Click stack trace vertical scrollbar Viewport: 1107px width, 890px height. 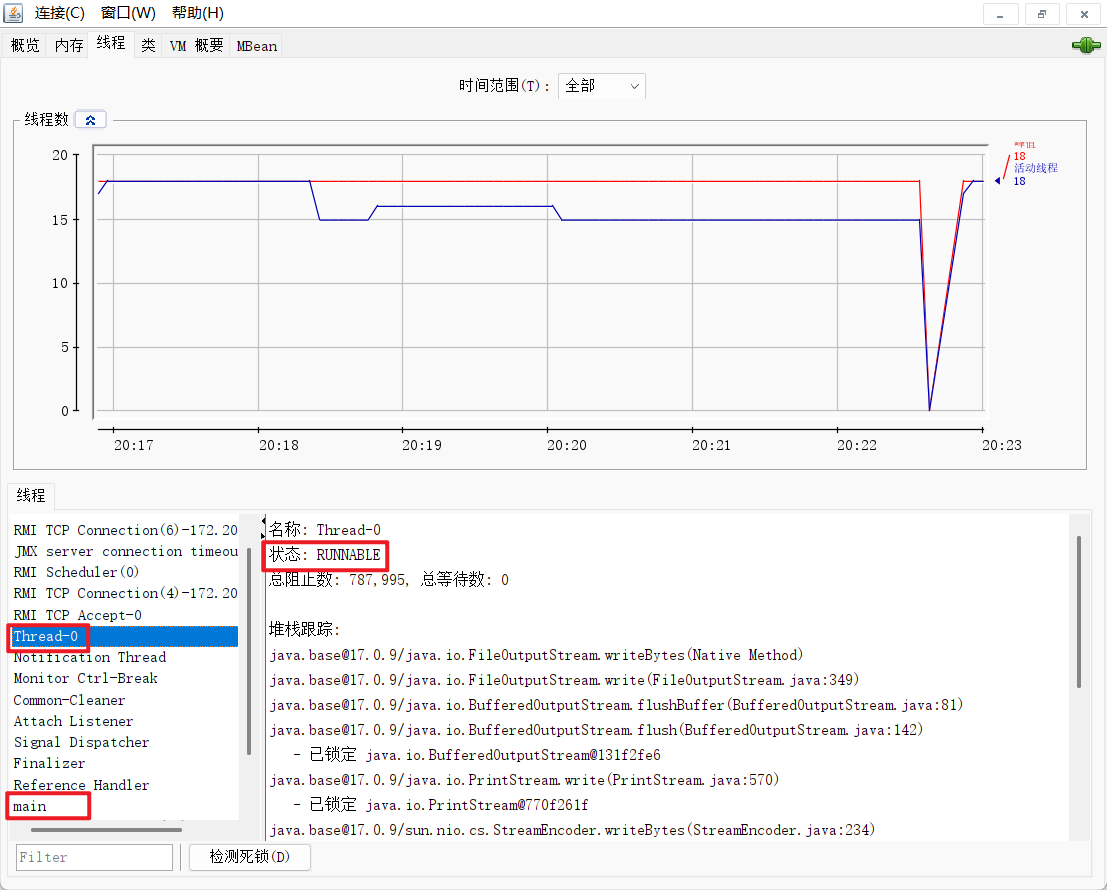pyautogui.click(x=1079, y=611)
